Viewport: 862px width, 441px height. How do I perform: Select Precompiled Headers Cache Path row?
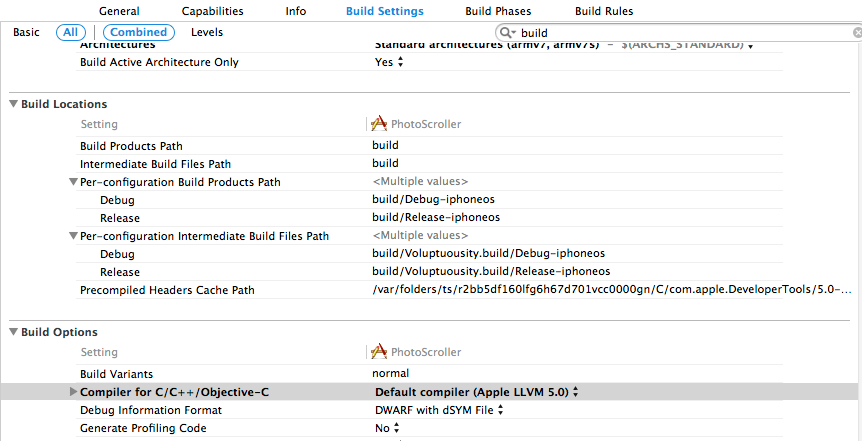point(429,290)
